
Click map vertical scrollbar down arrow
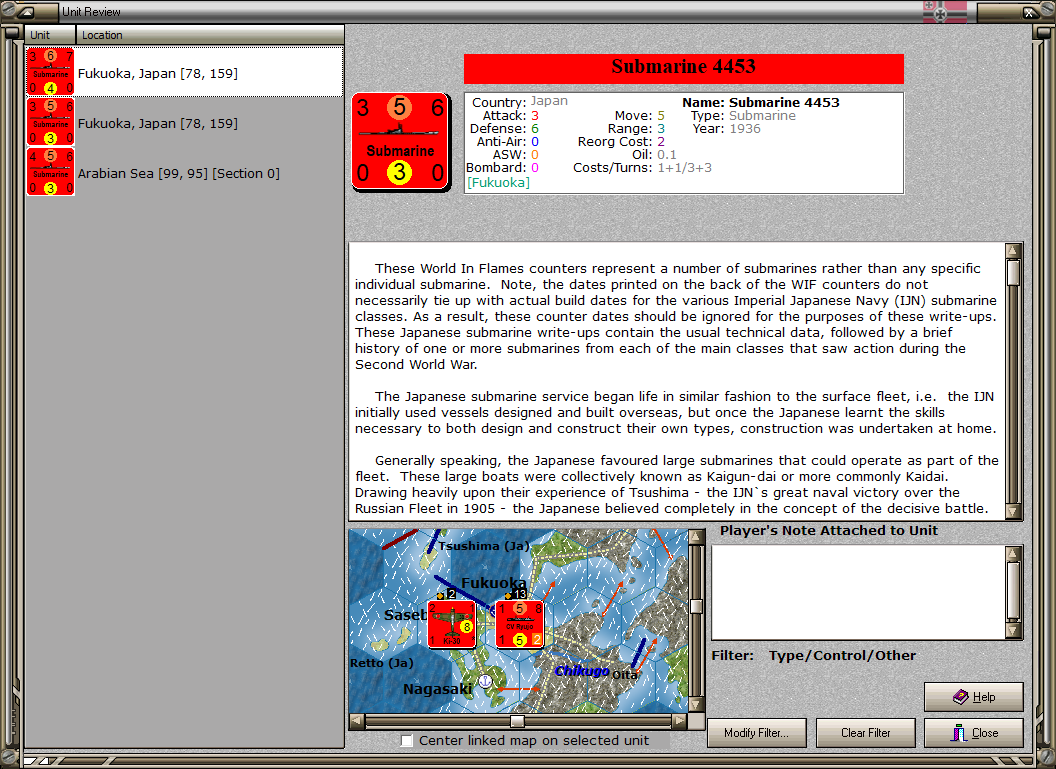click(x=697, y=704)
